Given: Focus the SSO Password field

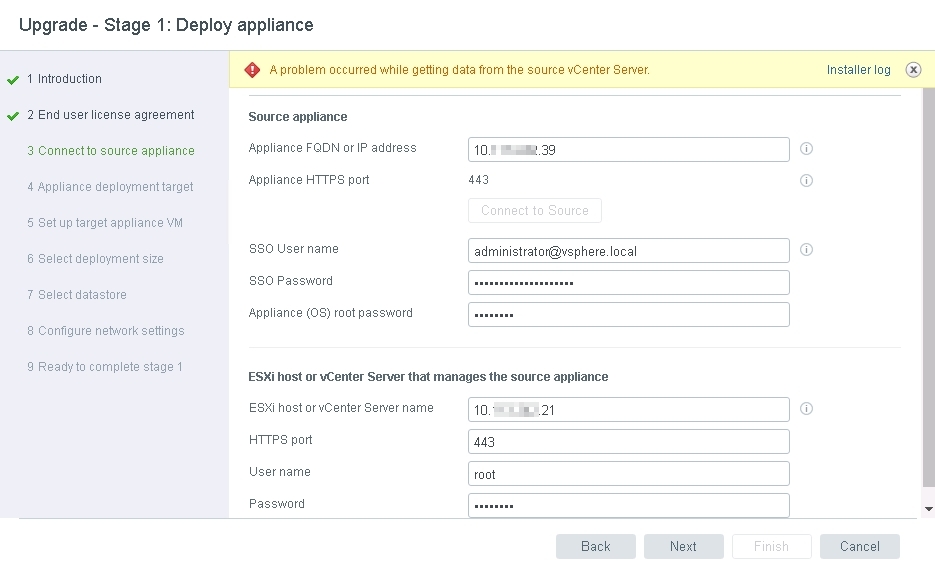Looking at the screenshot, I should coord(629,283).
